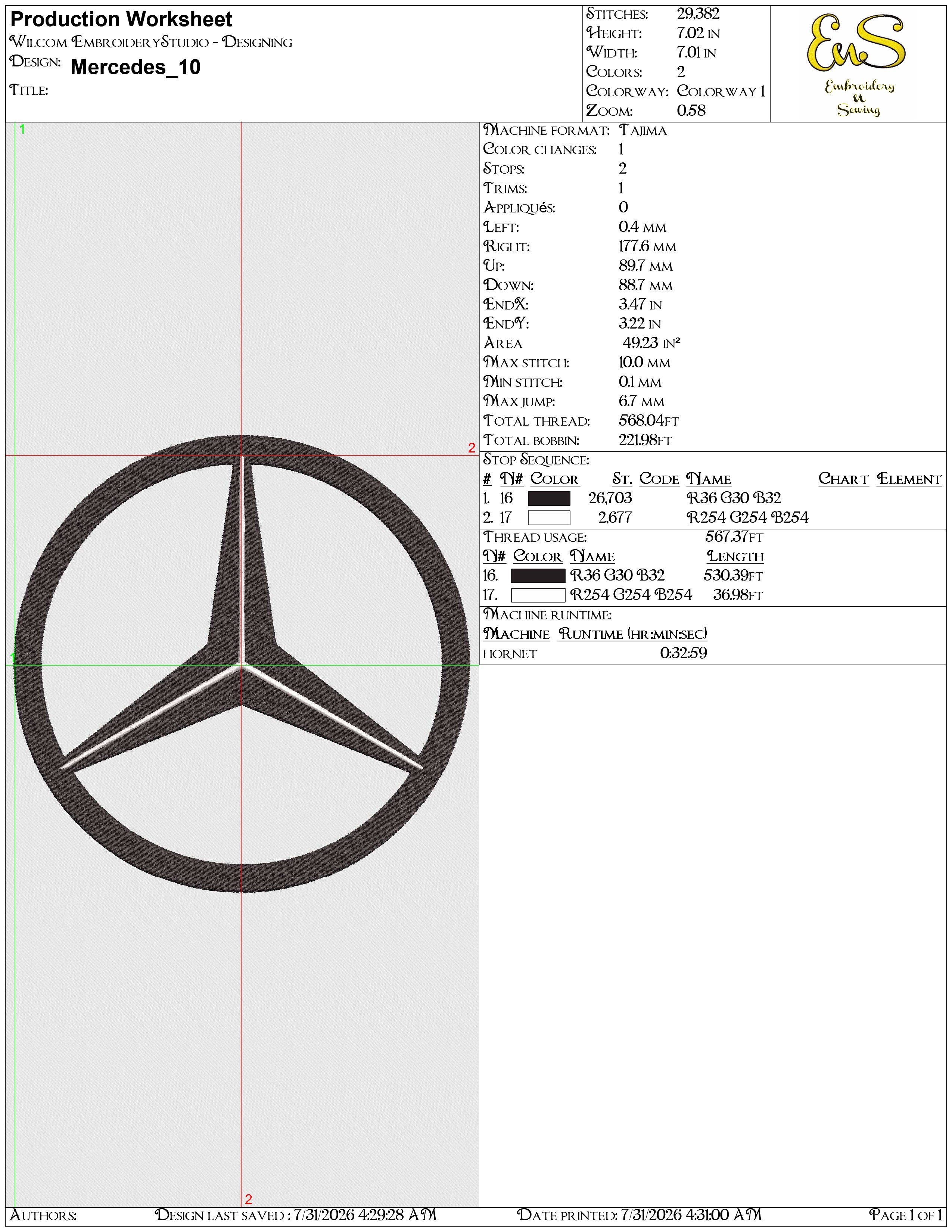952x1232 pixels.
Task: Select thread usage total "567.37ft"
Action: click(734, 536)
